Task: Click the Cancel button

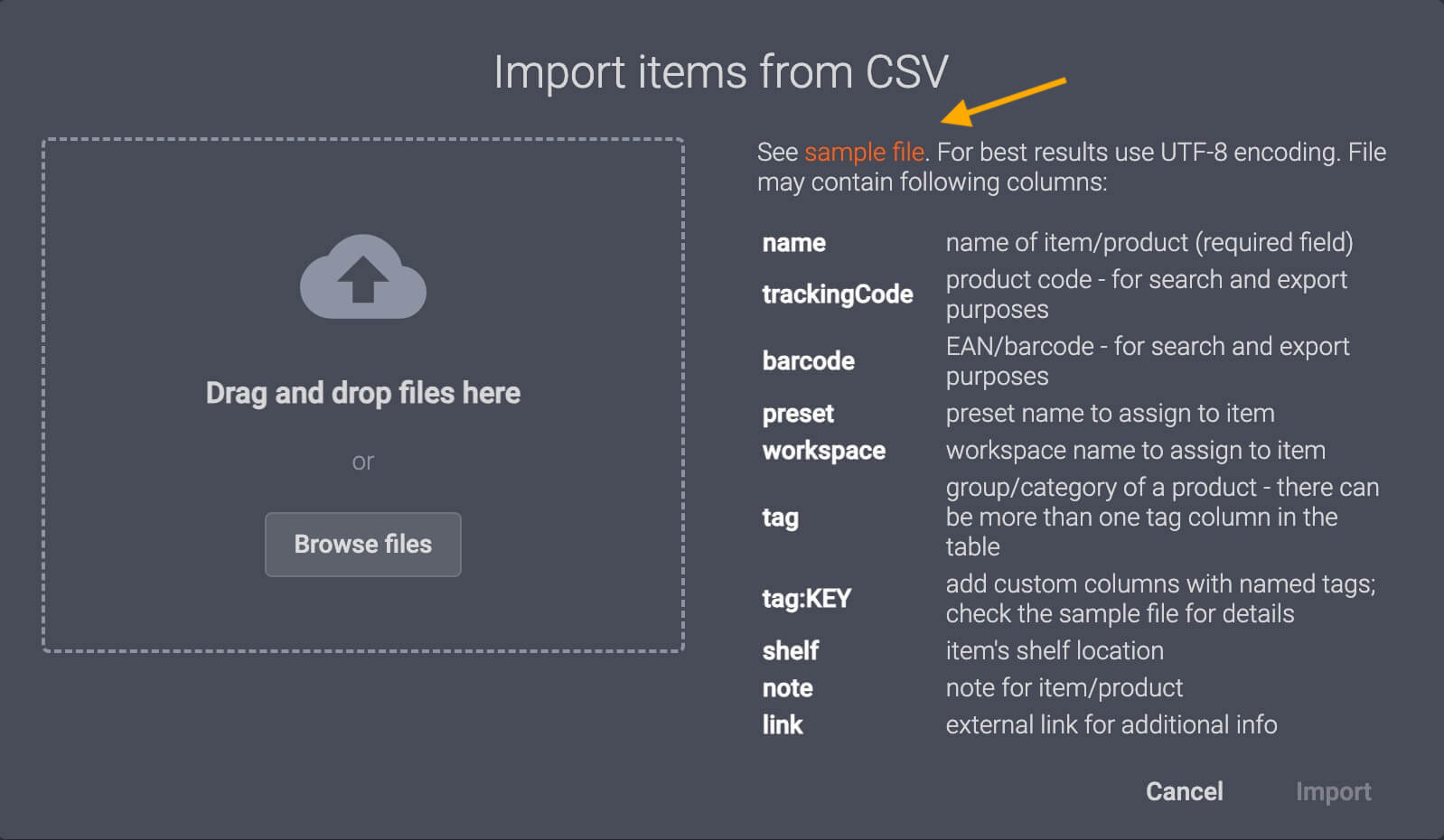Action: [x=1184, y=791]
